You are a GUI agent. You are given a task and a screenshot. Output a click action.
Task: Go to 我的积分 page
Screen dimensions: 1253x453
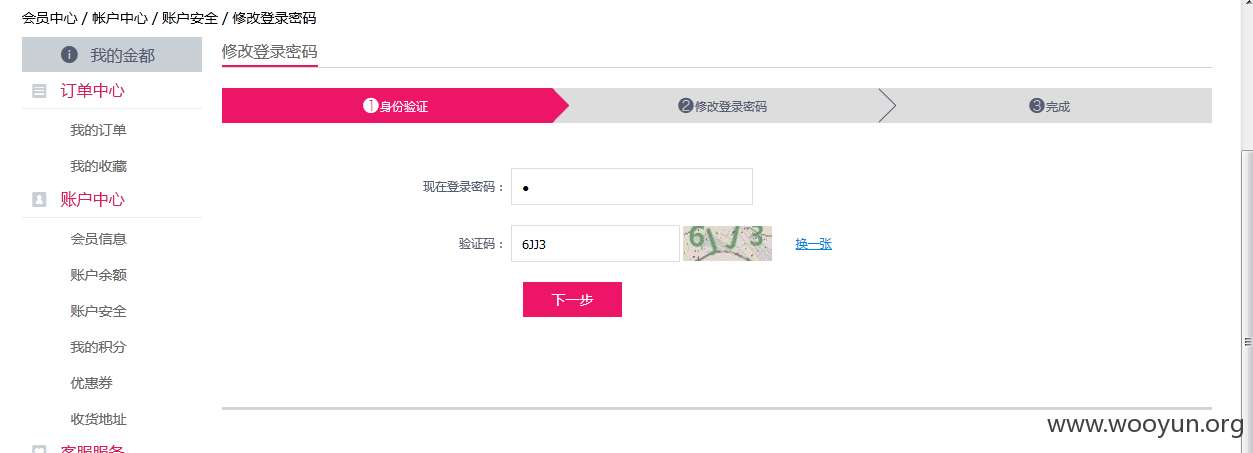click(98, 347)
